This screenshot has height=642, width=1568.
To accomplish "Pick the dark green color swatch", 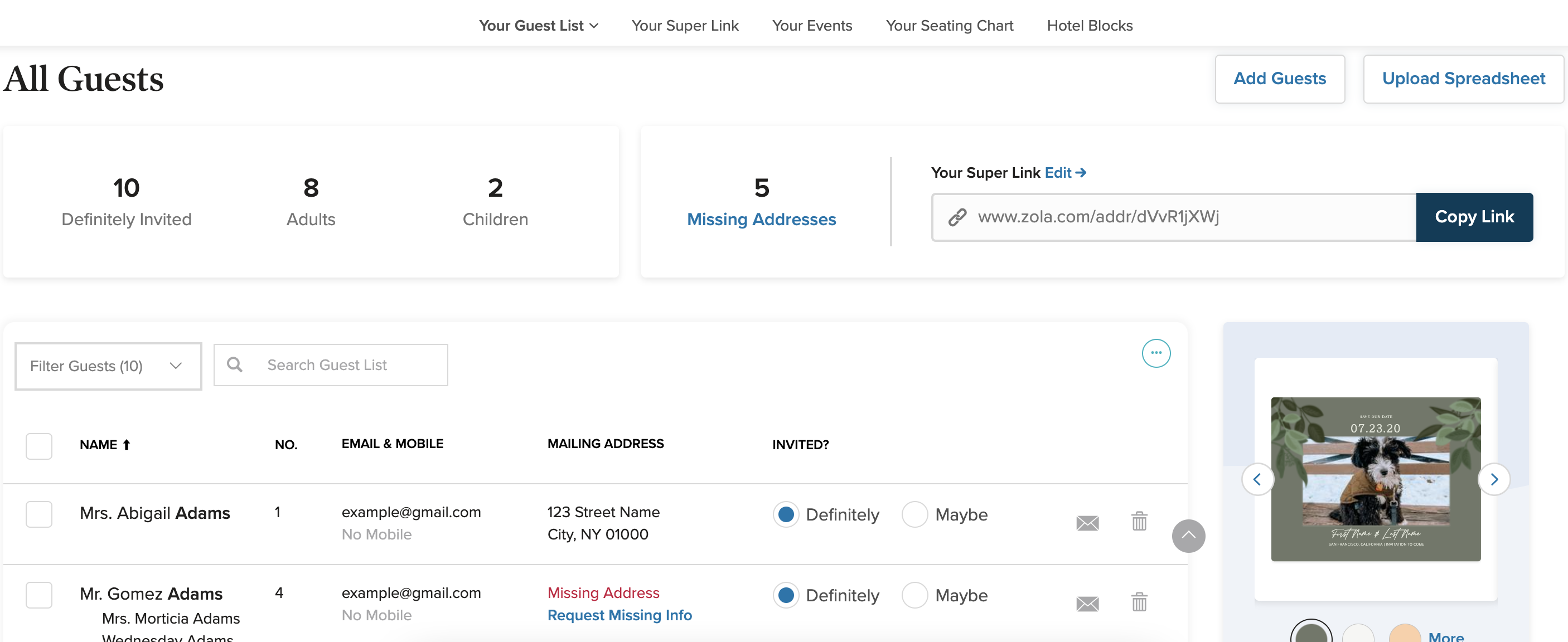I will [1310, 634].
